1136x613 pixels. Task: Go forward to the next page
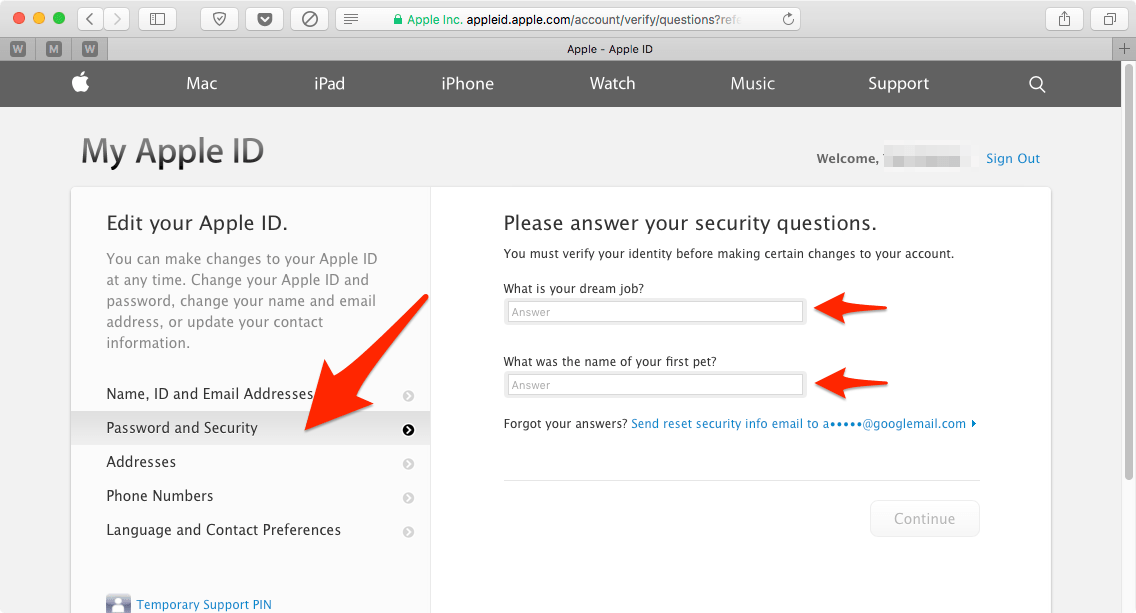[x=117, y=20]
